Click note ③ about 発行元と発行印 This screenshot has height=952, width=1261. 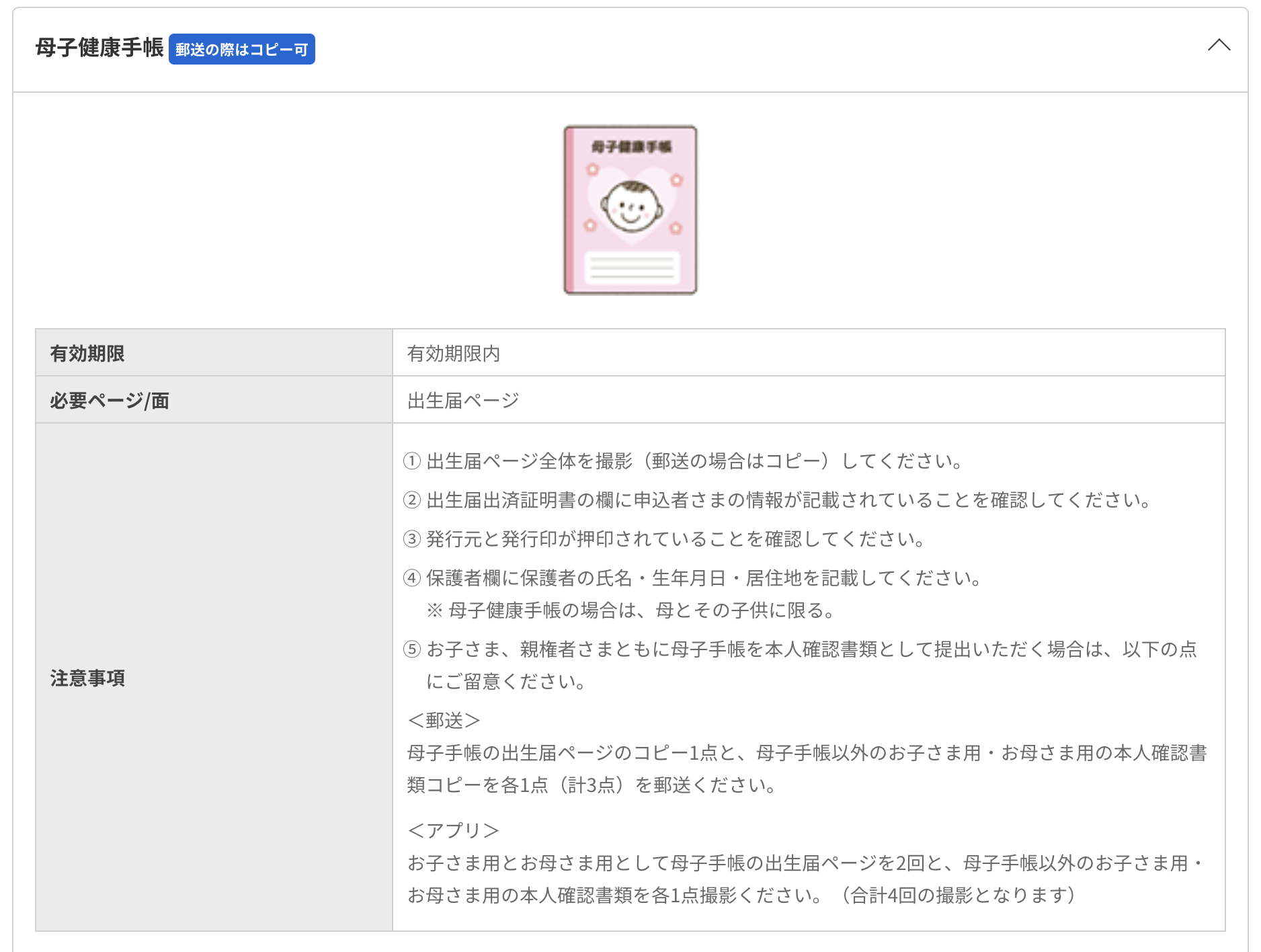[665, 539]
